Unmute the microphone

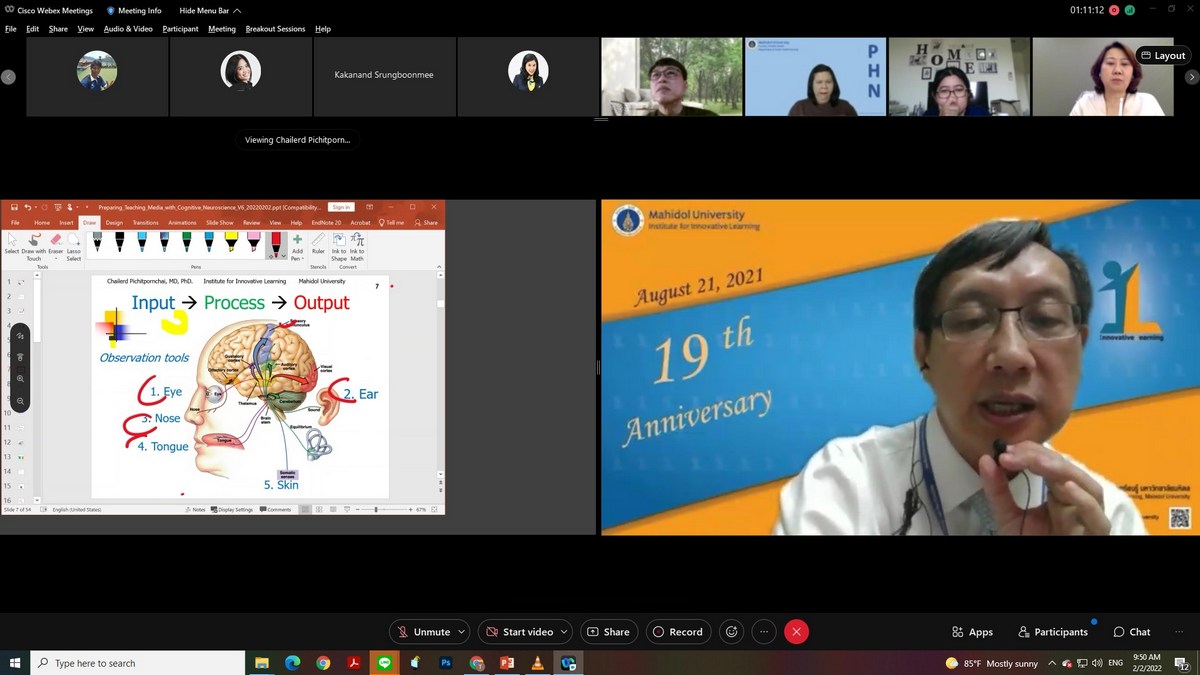coord(423,632)
